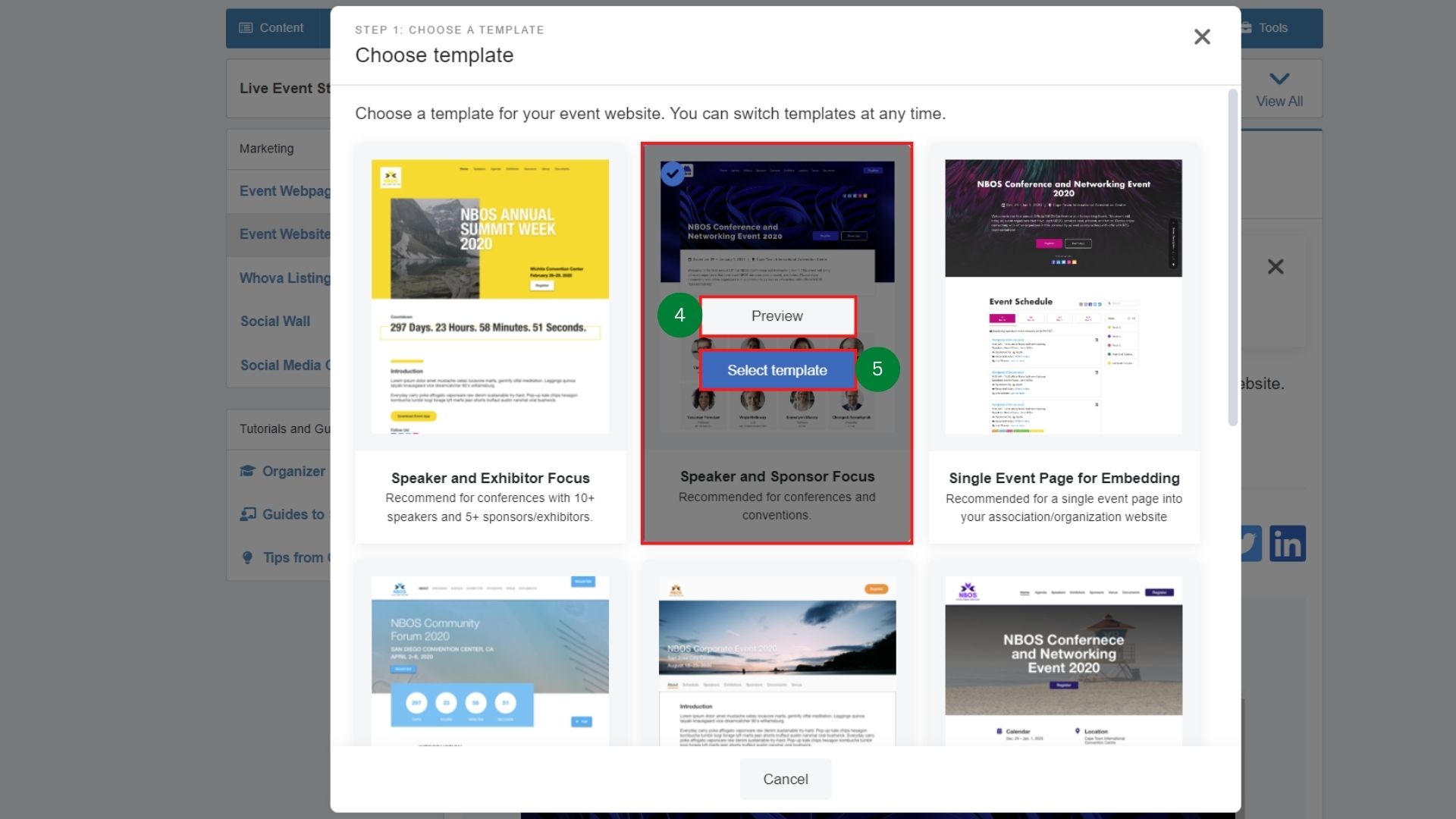Open the Event Webpage page
The width and height of the screenshot is (1456, 819).
(284, 190)
